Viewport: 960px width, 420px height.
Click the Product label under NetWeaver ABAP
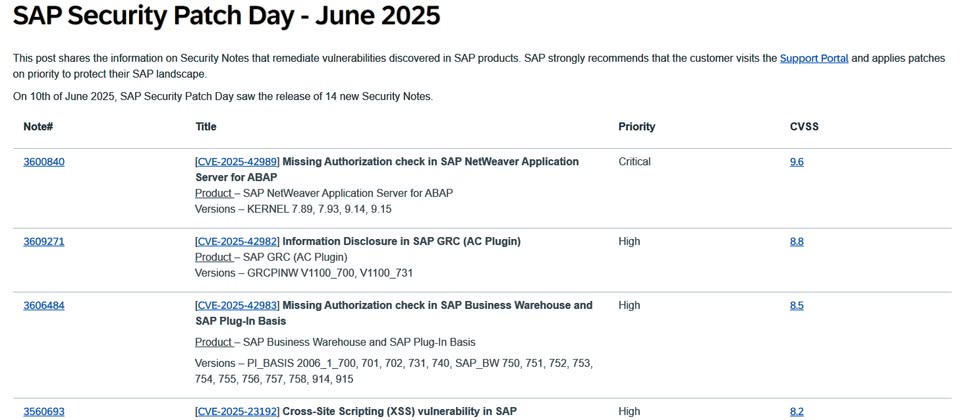214,193
